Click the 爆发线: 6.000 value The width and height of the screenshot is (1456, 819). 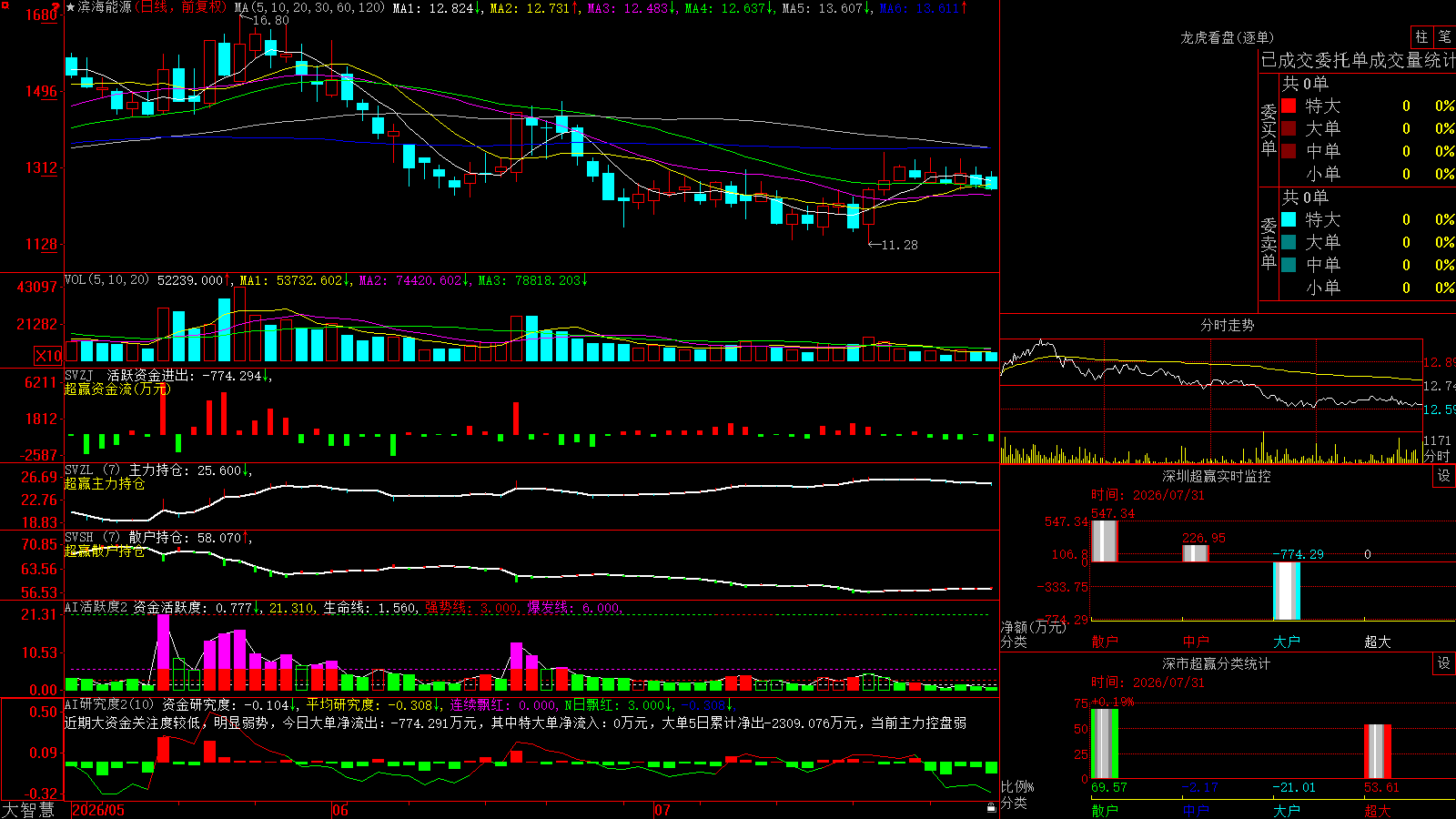[x=574, y=608]
